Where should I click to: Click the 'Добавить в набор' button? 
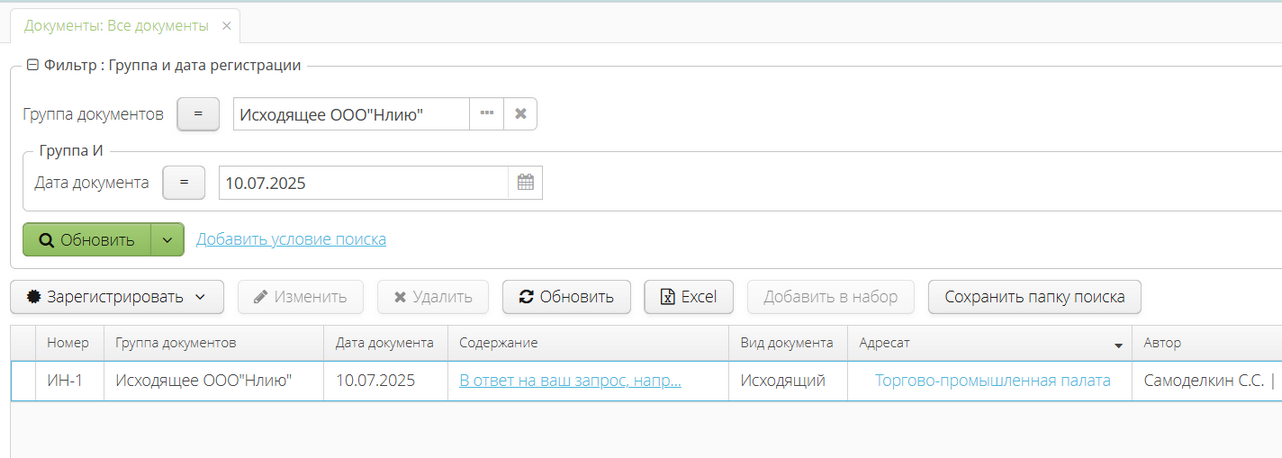[830, 297]
